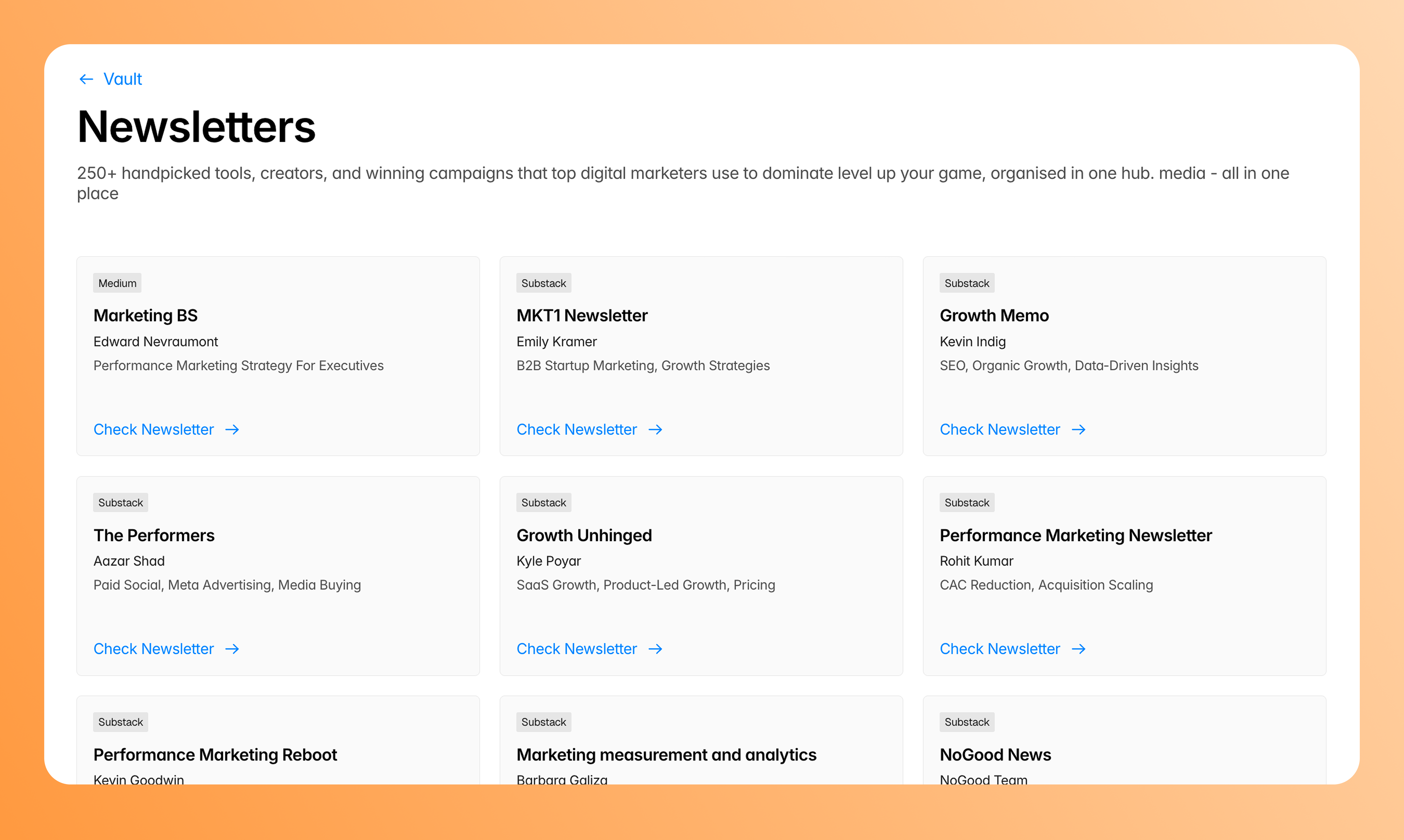The height and width of the screenshot is (840, 1404).
Task: Select the Substack tag on Growth Memo
Action: pos(966,283)
